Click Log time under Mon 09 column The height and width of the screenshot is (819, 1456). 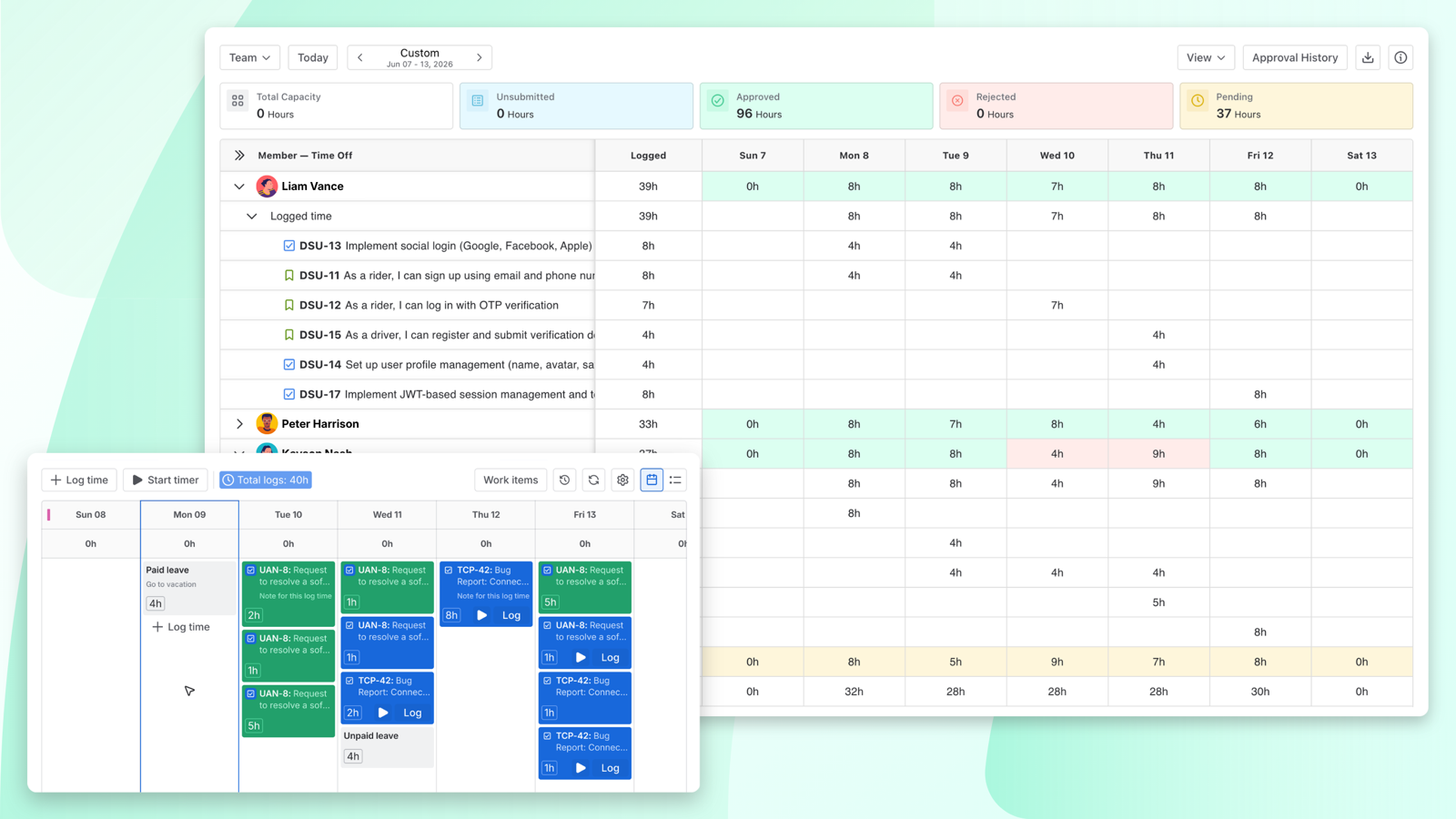(x=181, y=627)
